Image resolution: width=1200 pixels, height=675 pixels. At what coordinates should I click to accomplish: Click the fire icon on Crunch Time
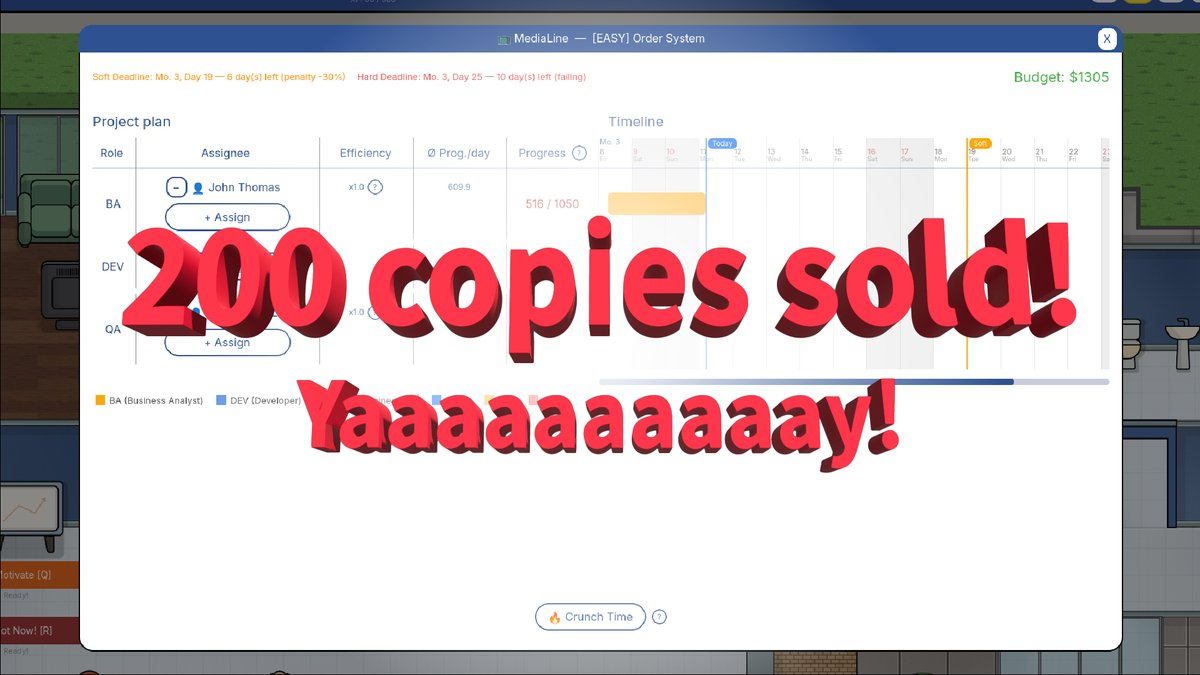(554, 617)
